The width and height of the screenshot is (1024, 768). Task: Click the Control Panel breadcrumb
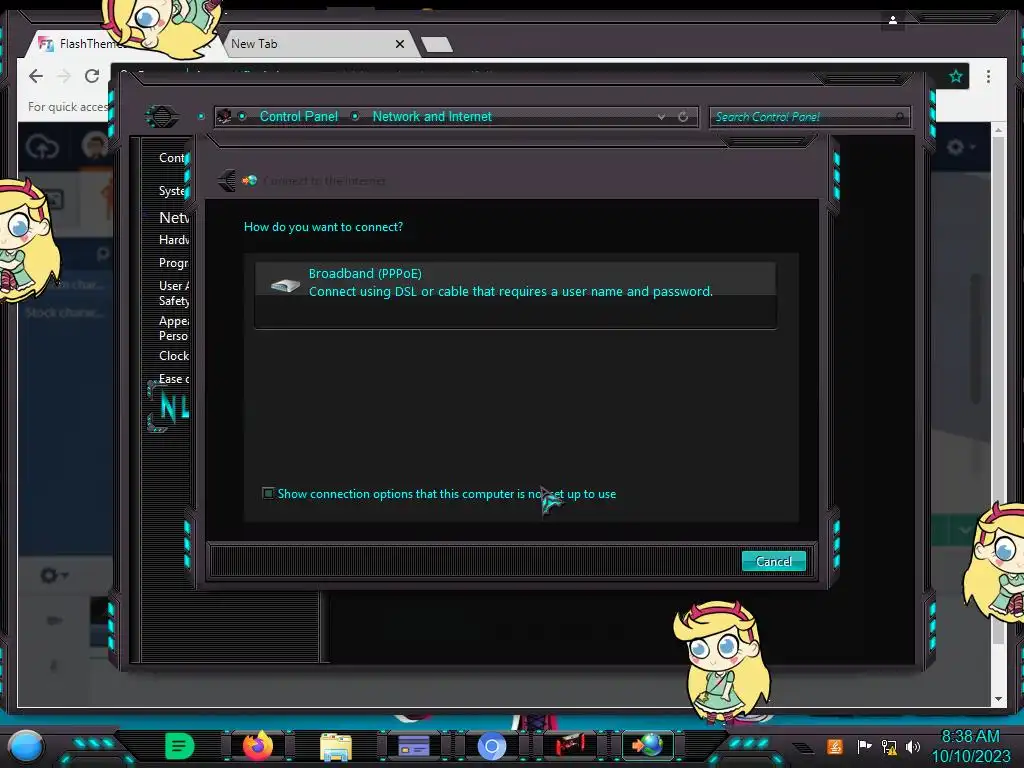click(298, 116)
